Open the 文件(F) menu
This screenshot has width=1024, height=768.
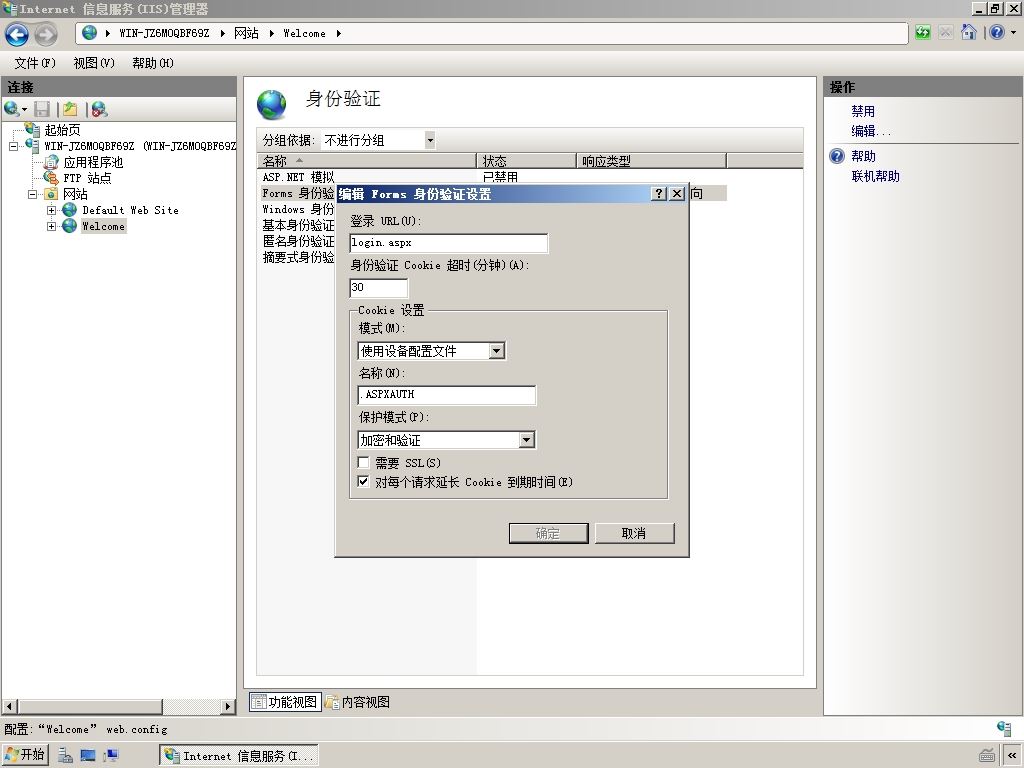[35, 63]
